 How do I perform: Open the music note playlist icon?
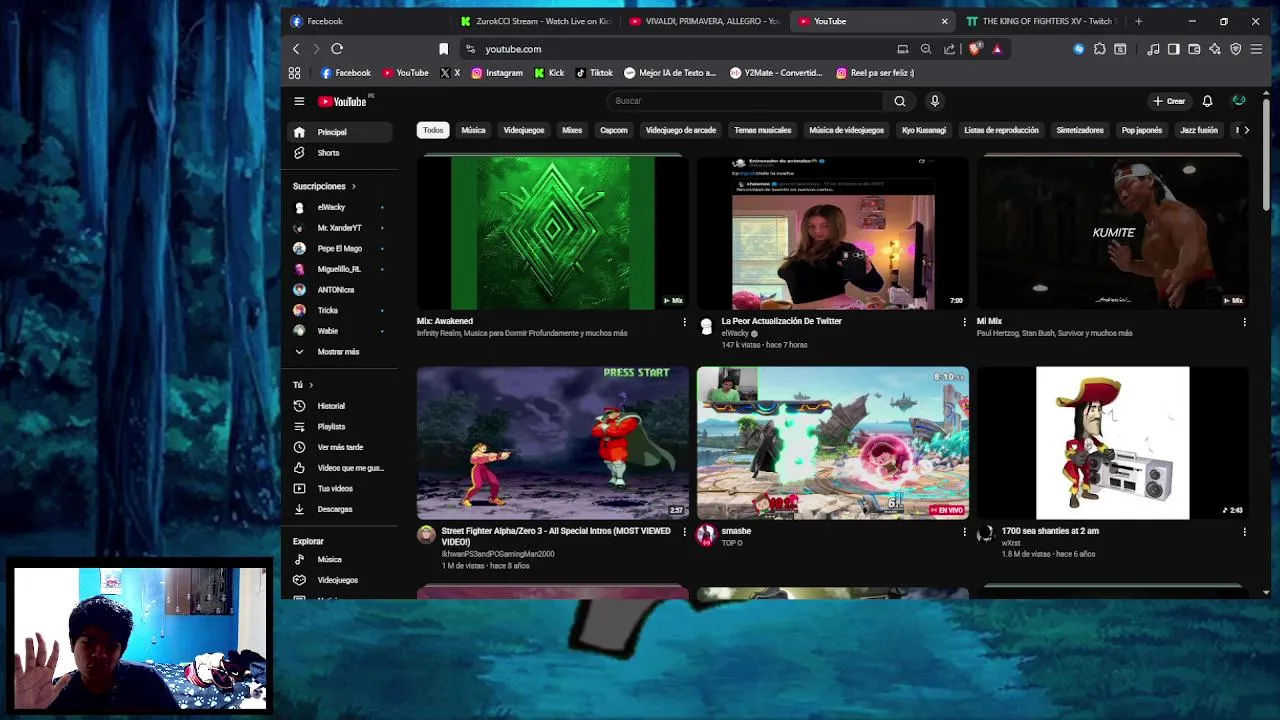(x=1153, y=49)
